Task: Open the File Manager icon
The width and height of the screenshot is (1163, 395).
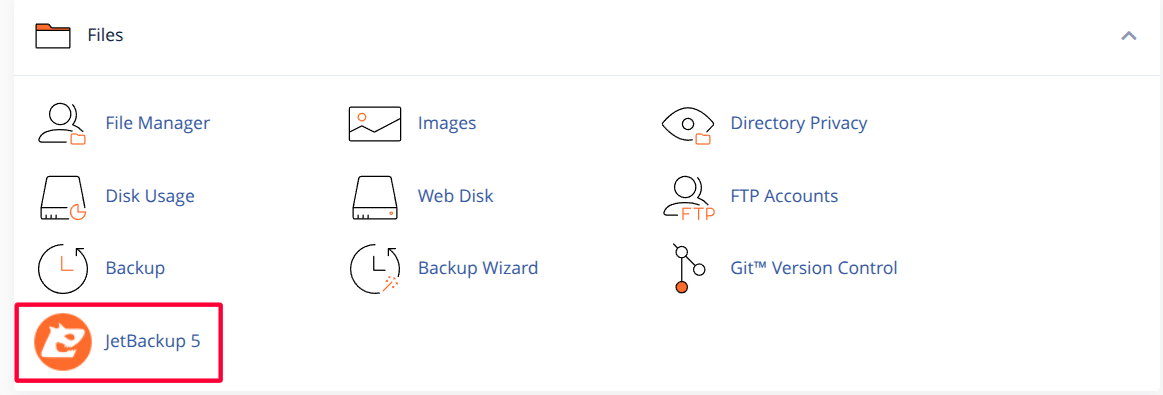Action: tap(62, 123)
